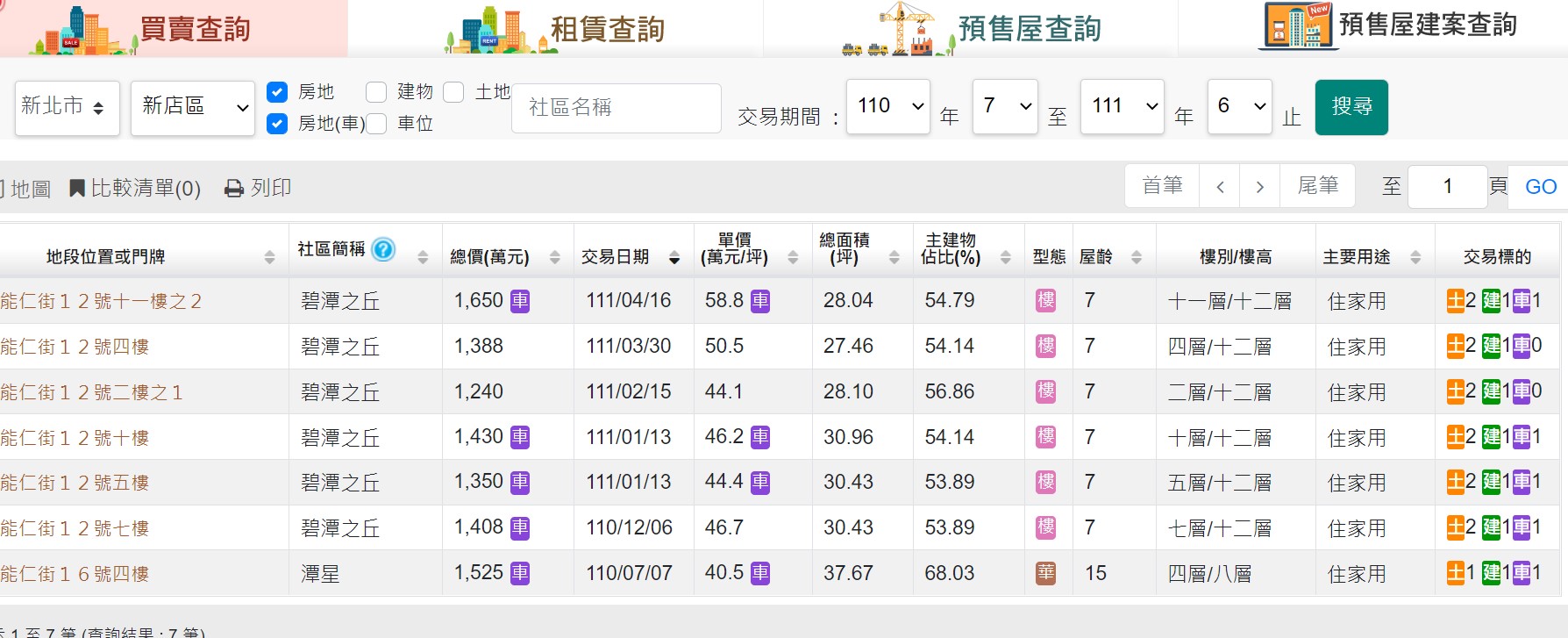The image size is (1568, 638).
Task: Click 建 building badge in 1,240 row
Action: click(x=1491, y=391)
